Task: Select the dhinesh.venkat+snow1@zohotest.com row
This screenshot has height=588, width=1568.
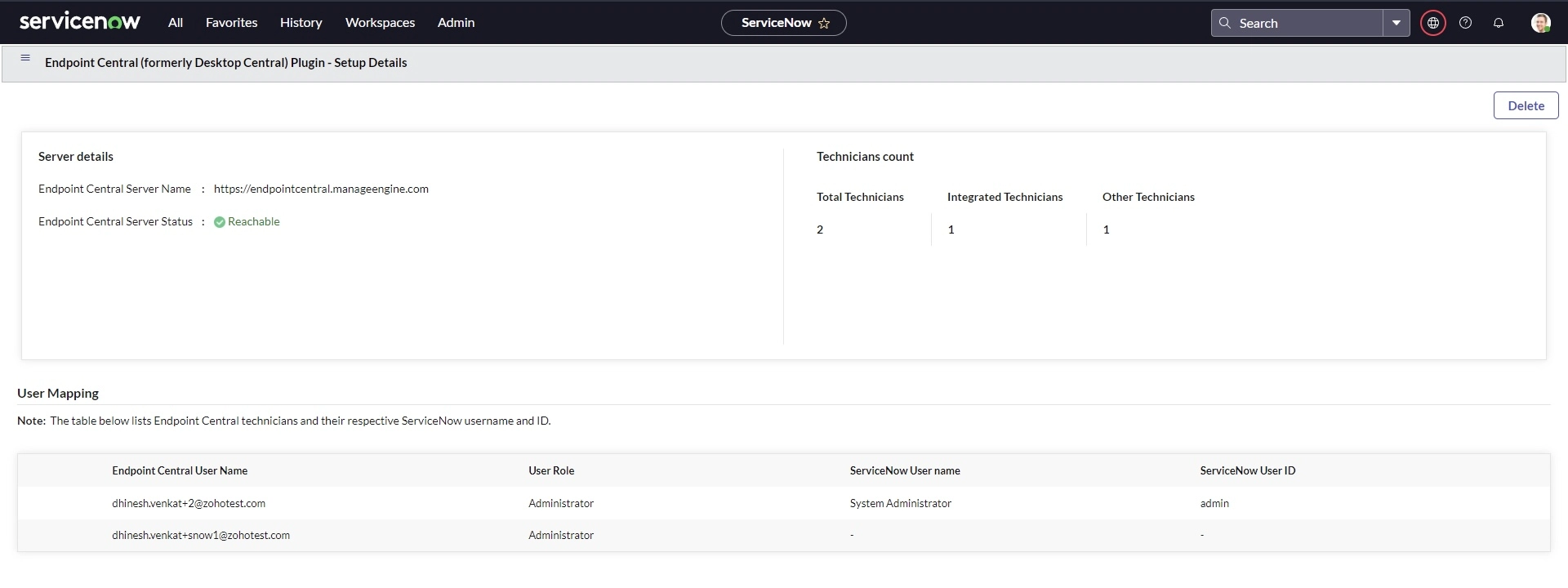Action: click(x=784, y=536)
